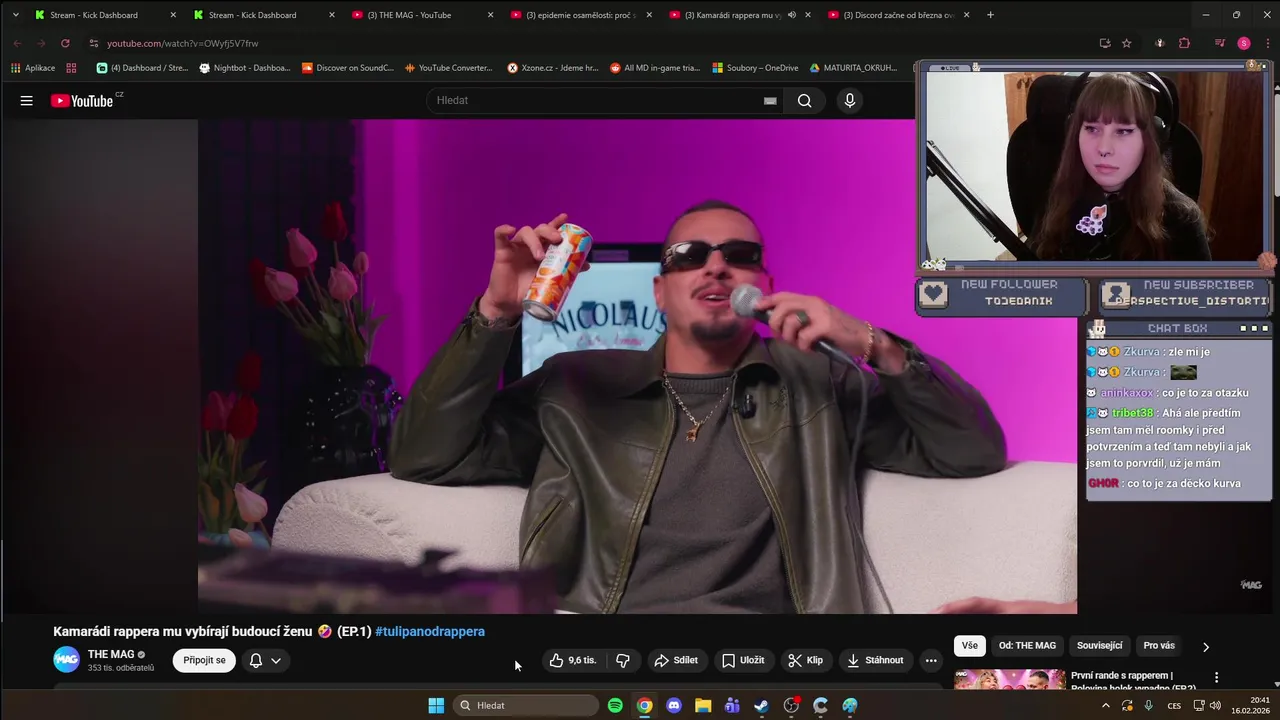Open THE MAG channel avatar
Image resolution: width=1280 pixels, height=720 pixels.
pyautogui.click(x=66, y=660)
